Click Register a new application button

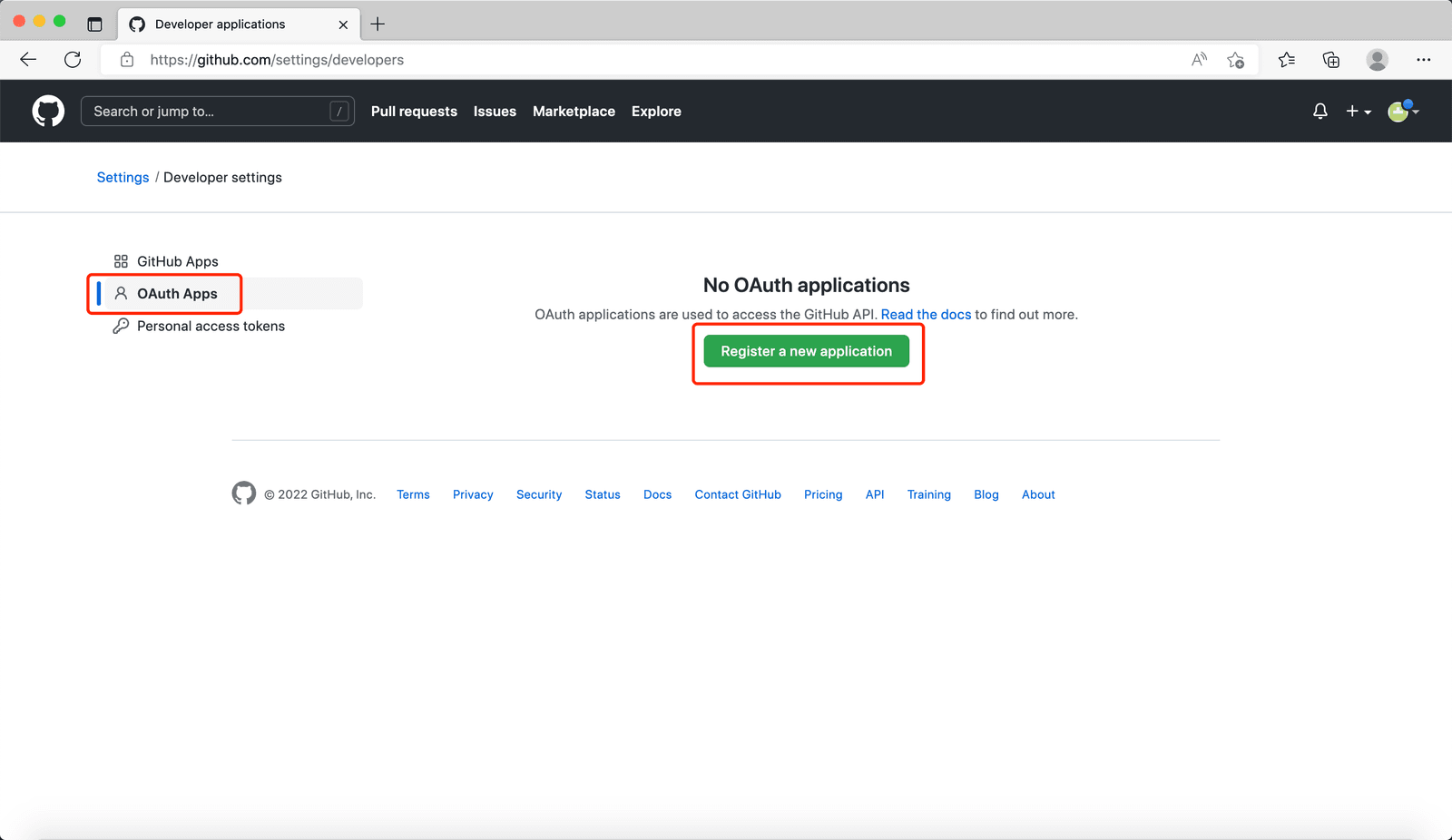click(x=807, y=351)
